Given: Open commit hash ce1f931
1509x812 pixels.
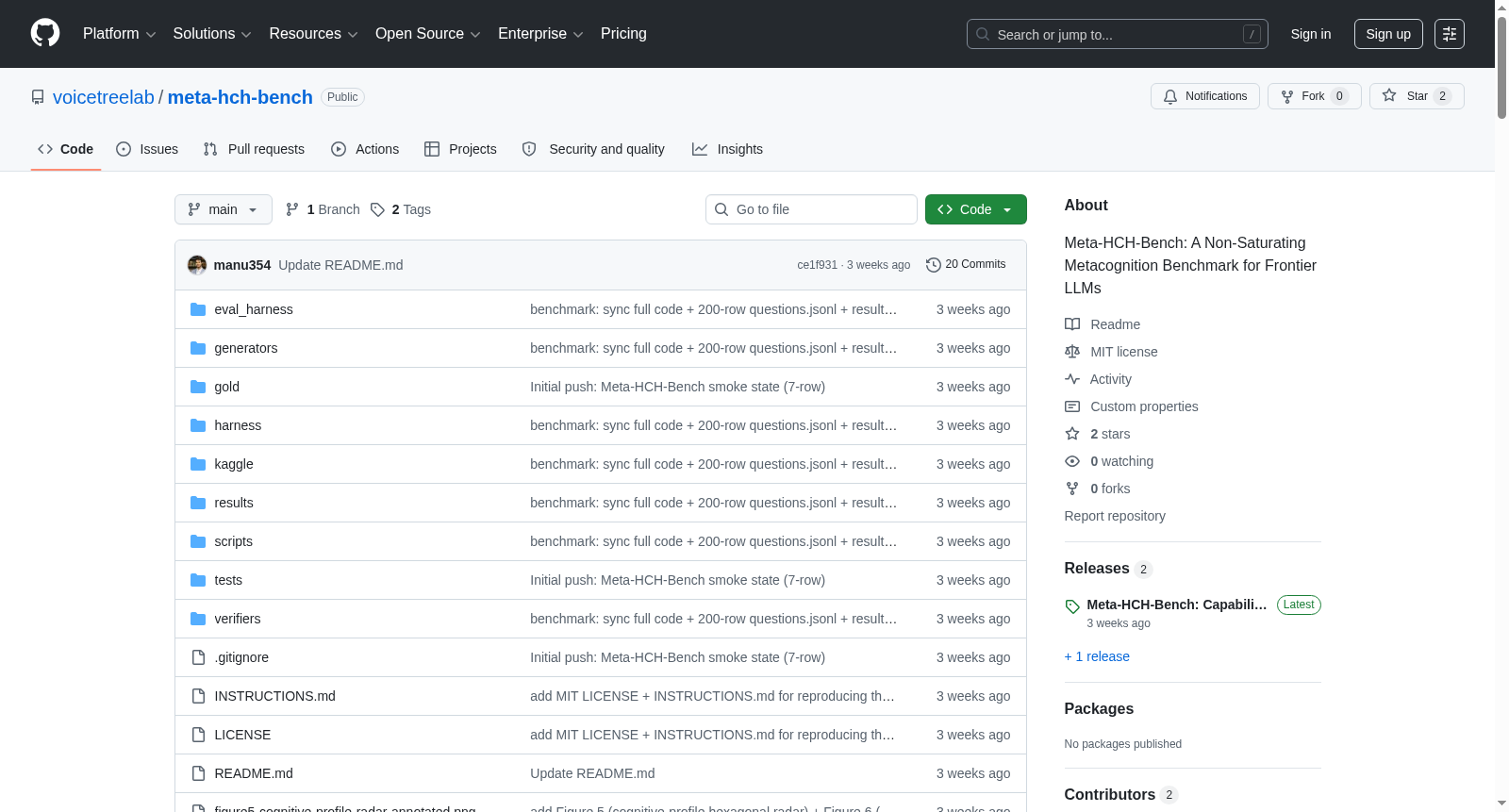Looking at the screenshot, I should click(x=817, y=265).
